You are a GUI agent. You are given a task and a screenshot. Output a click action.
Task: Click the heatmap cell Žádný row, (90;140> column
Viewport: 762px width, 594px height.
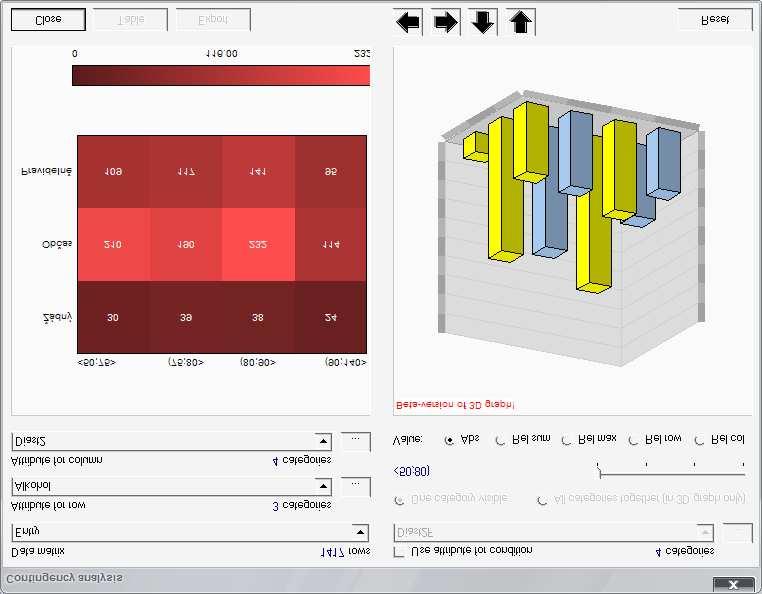tap(330, 317)
